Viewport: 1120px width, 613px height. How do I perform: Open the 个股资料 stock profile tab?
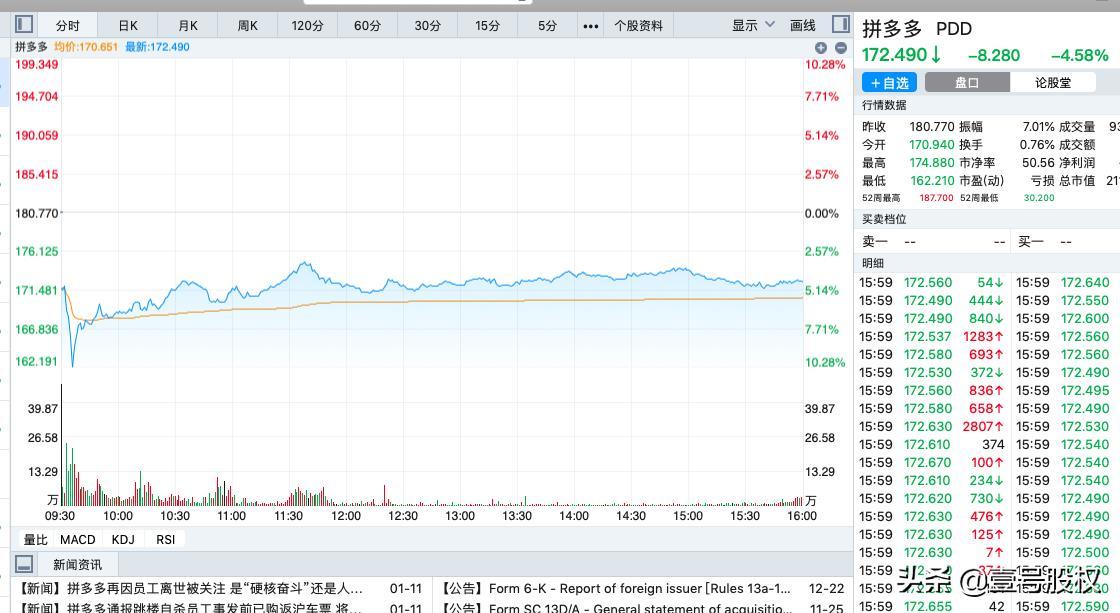(639, 26)
